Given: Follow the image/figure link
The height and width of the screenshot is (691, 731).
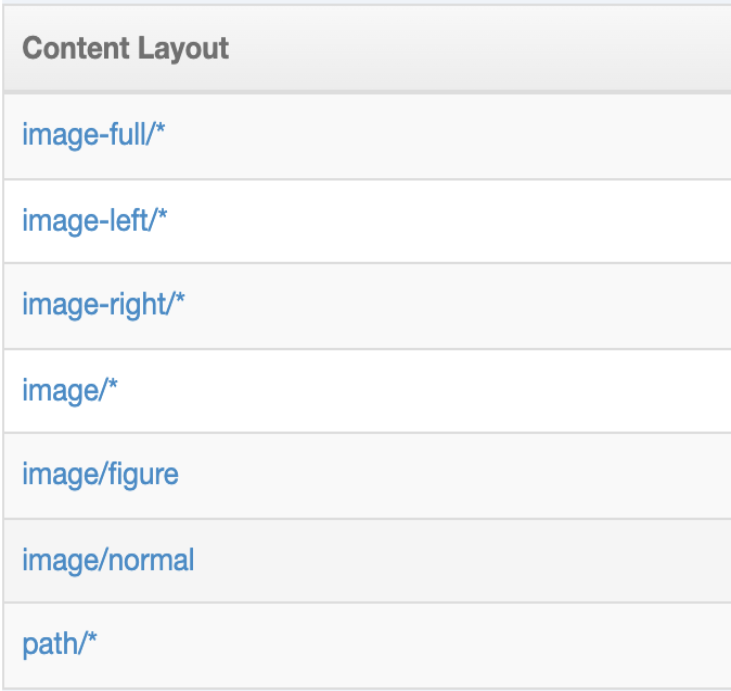Looking at the screenshot, I should coord(100,473).
